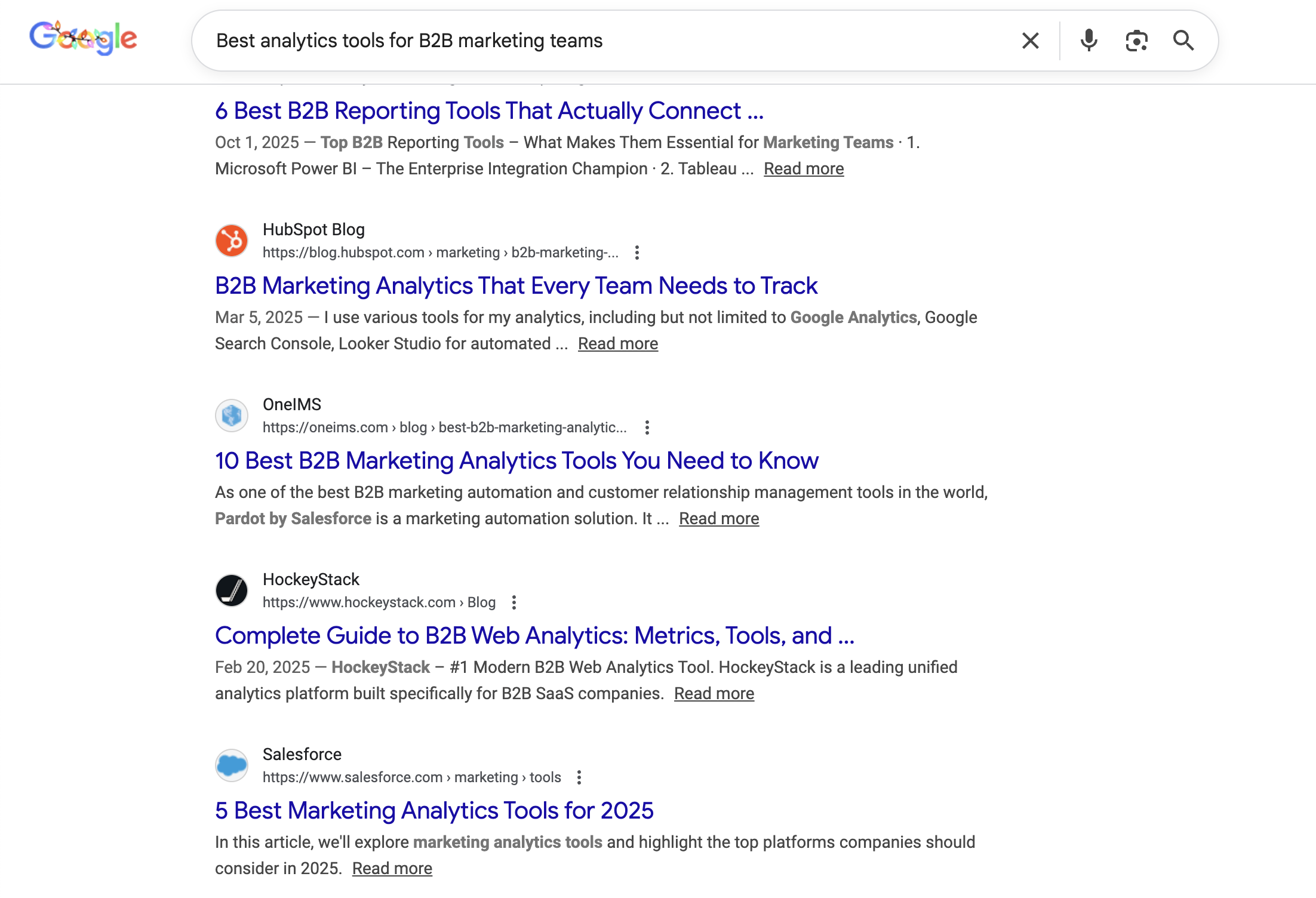Click the HockeyStack favicon
The width and height of the screenshot is (1316, 898).
click(232, 591)
